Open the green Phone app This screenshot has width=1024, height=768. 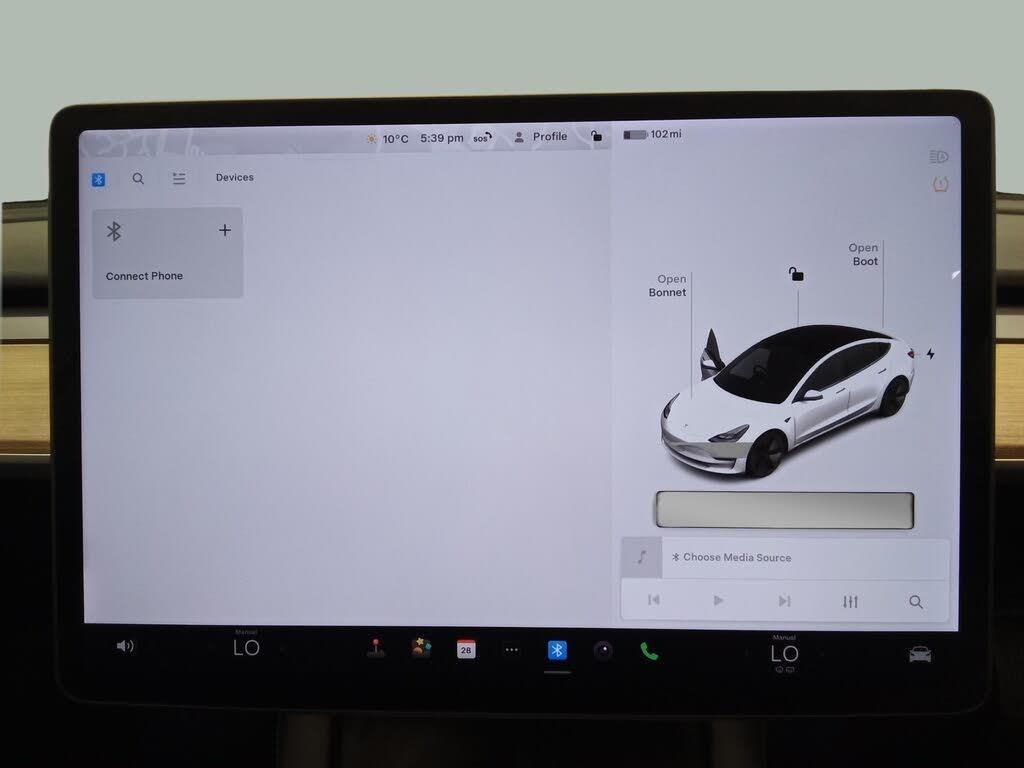pyautogui.click(x=648, y=651)
